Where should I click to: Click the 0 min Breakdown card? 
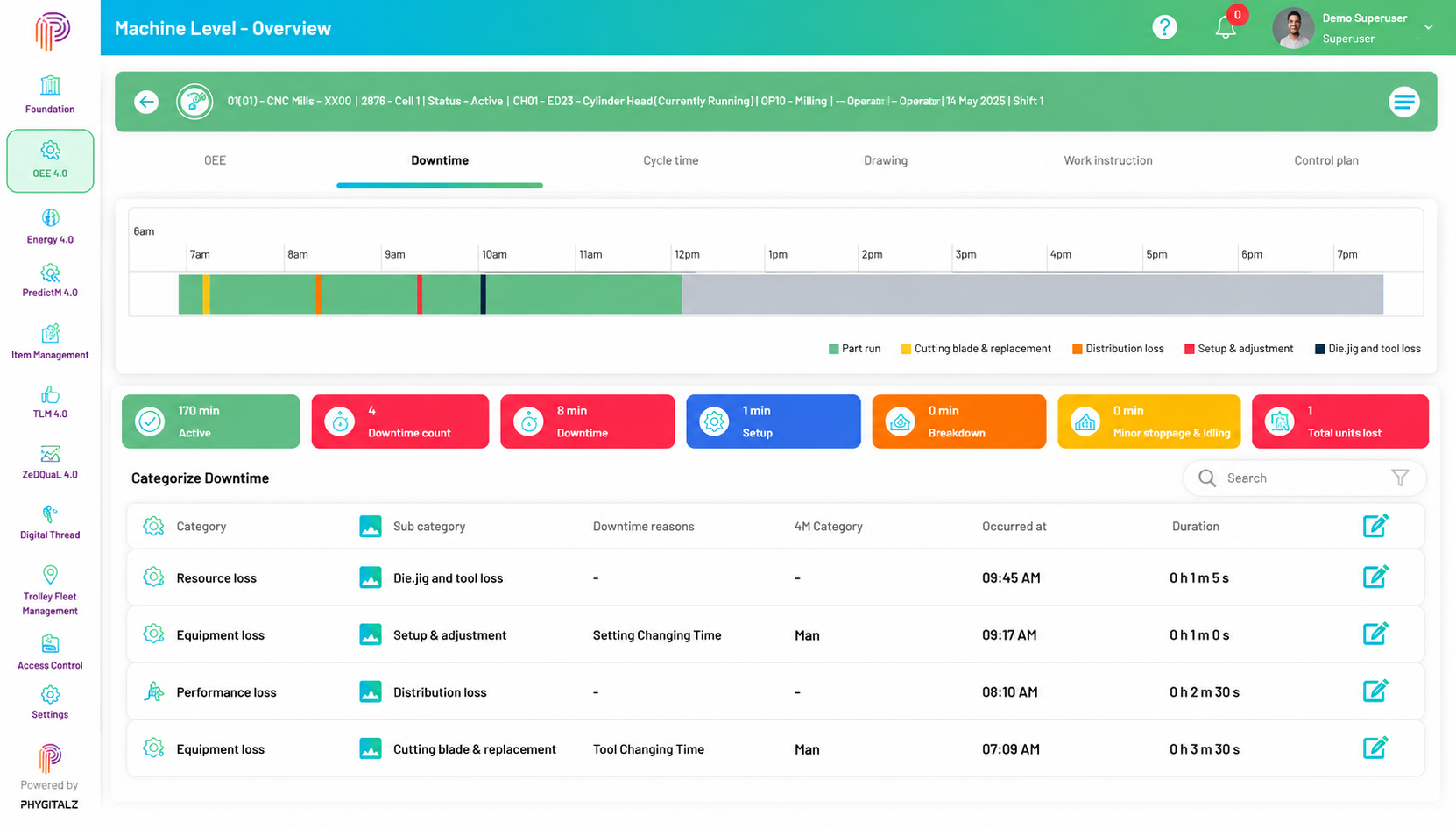(959, 422)
